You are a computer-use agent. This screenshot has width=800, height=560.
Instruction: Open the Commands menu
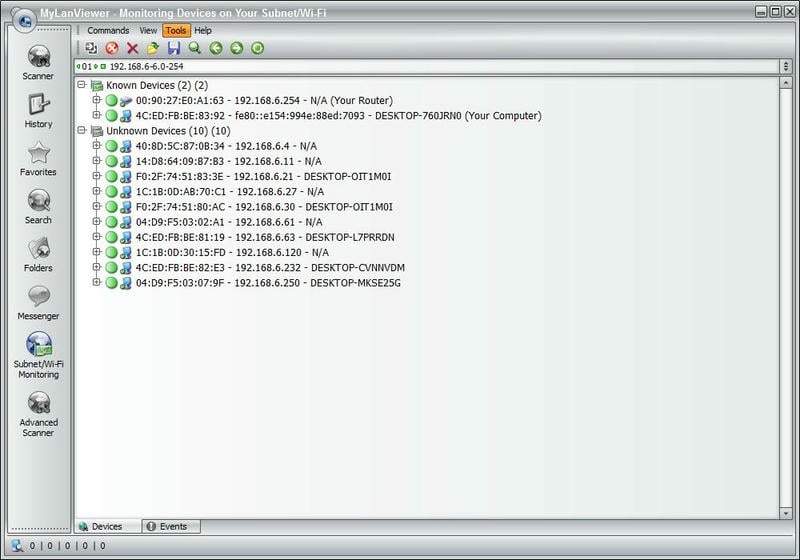pyautogui.click(x=108, y=31)
